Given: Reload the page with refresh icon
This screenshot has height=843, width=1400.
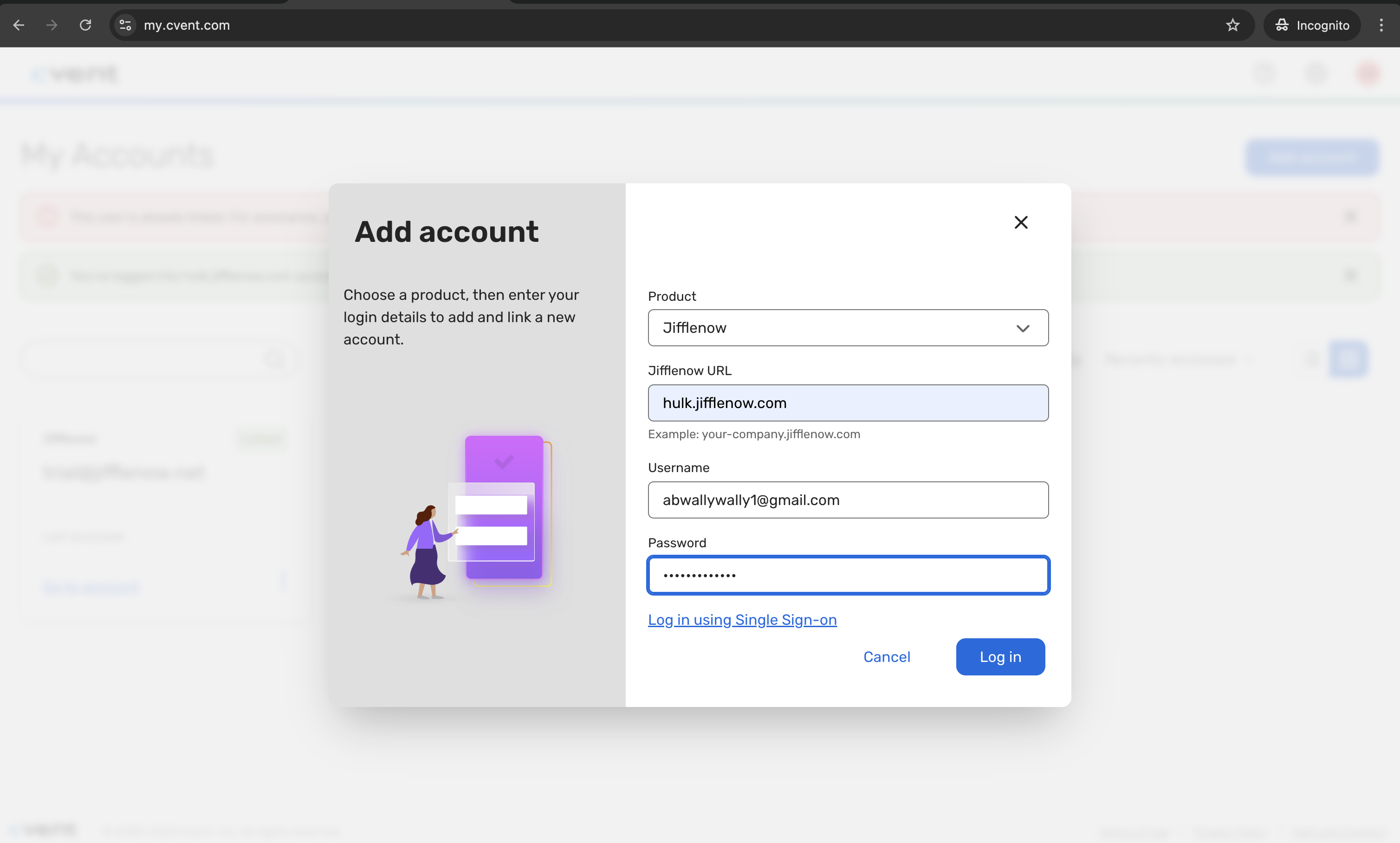Looking at the screenshot, I should coord(85,25).
